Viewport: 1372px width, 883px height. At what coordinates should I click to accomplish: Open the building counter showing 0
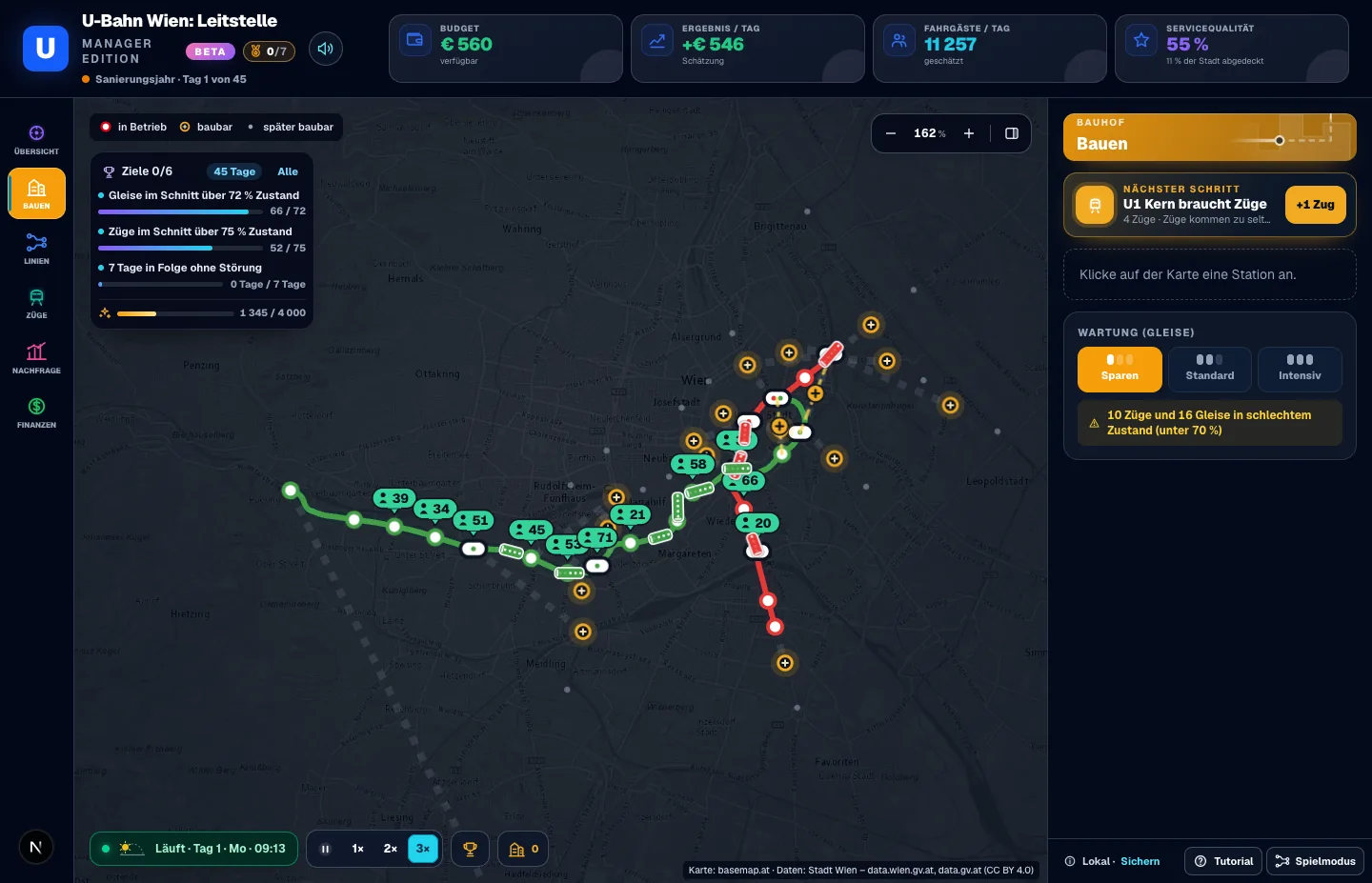click(x=523, y=849)
